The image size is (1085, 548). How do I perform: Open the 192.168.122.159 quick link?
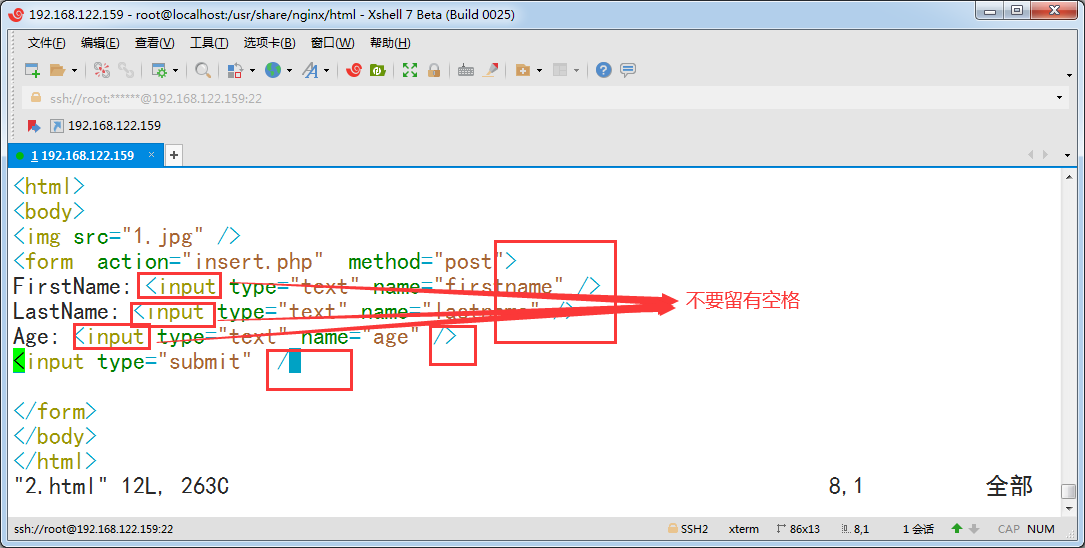click(x=106, y=126)
